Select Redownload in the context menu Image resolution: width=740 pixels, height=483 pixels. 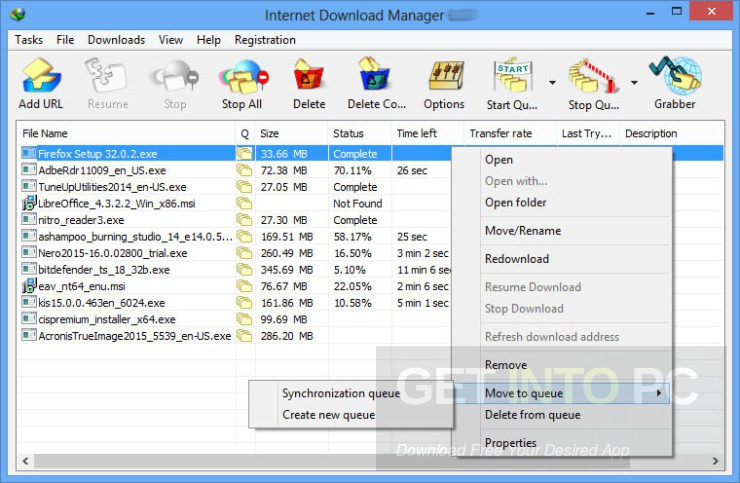tap(517, 259)
